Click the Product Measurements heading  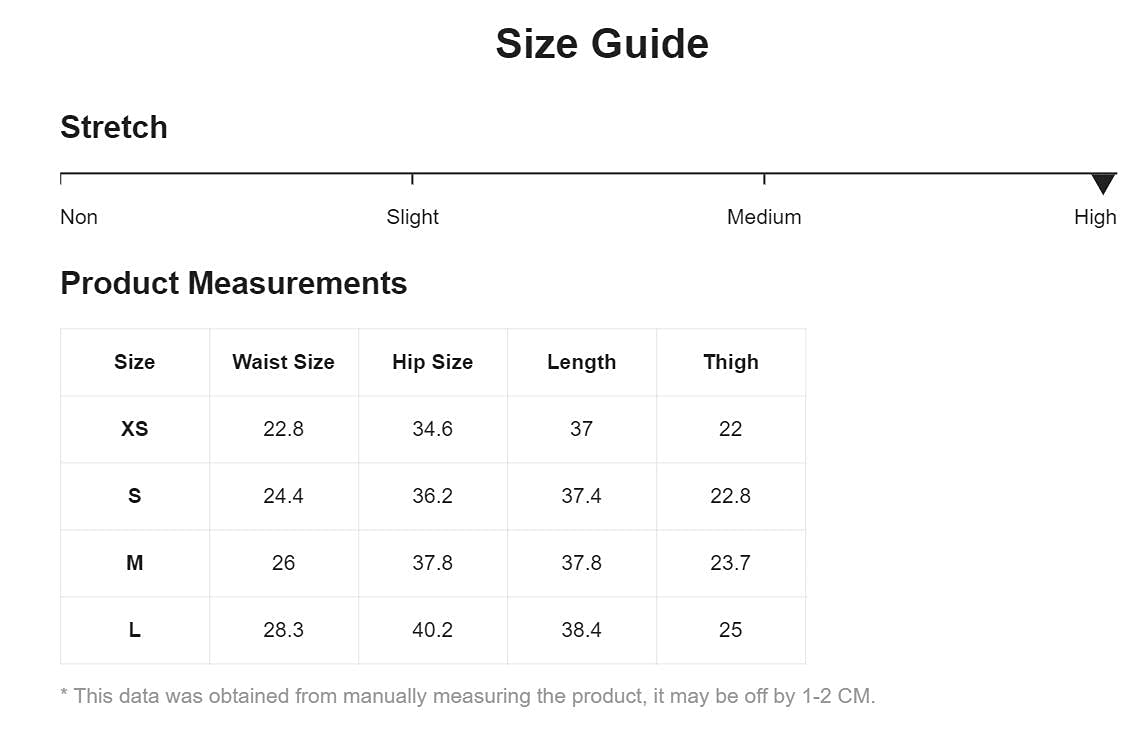click(x=234, y=283)
